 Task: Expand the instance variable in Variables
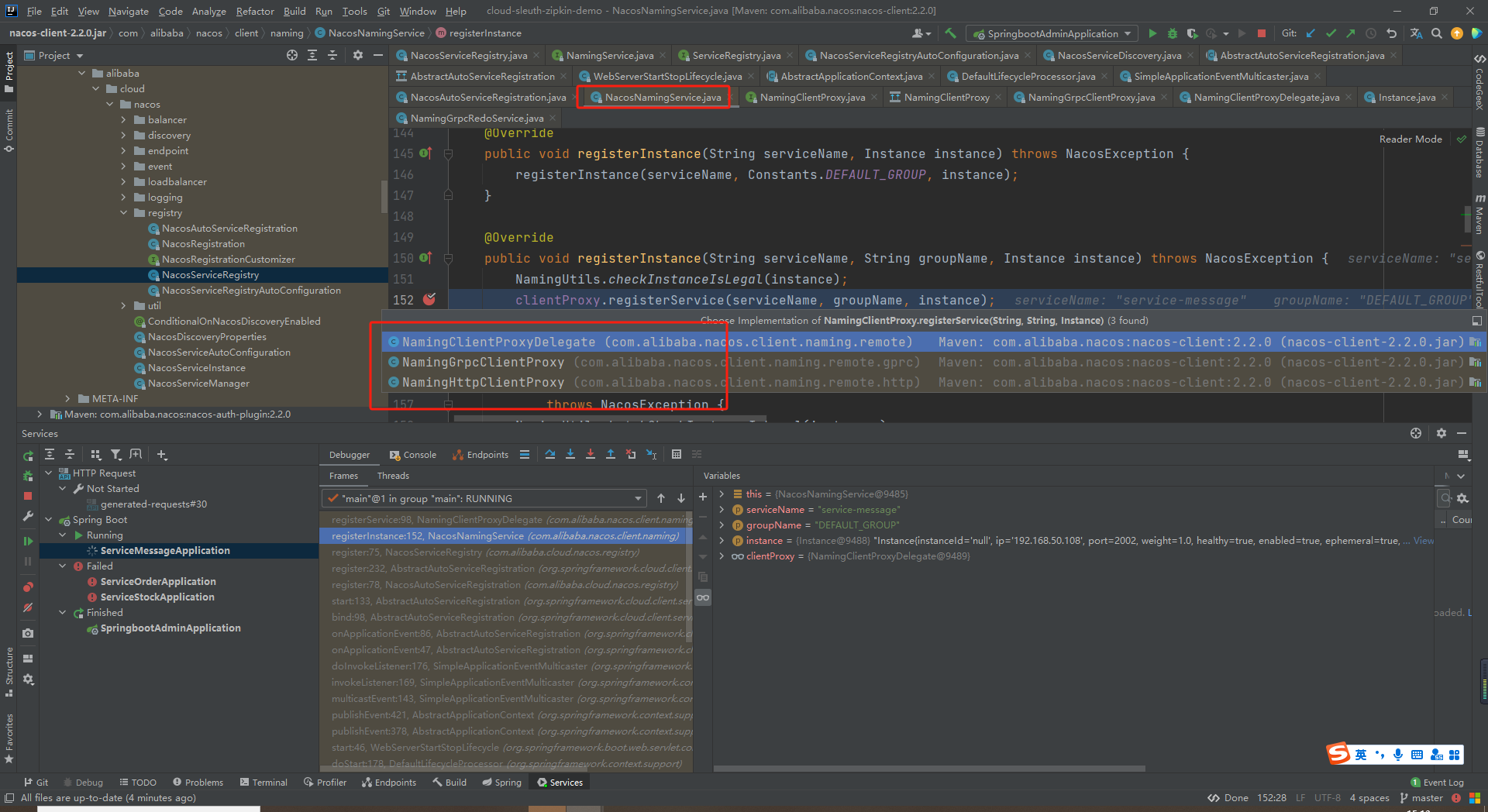722,541
